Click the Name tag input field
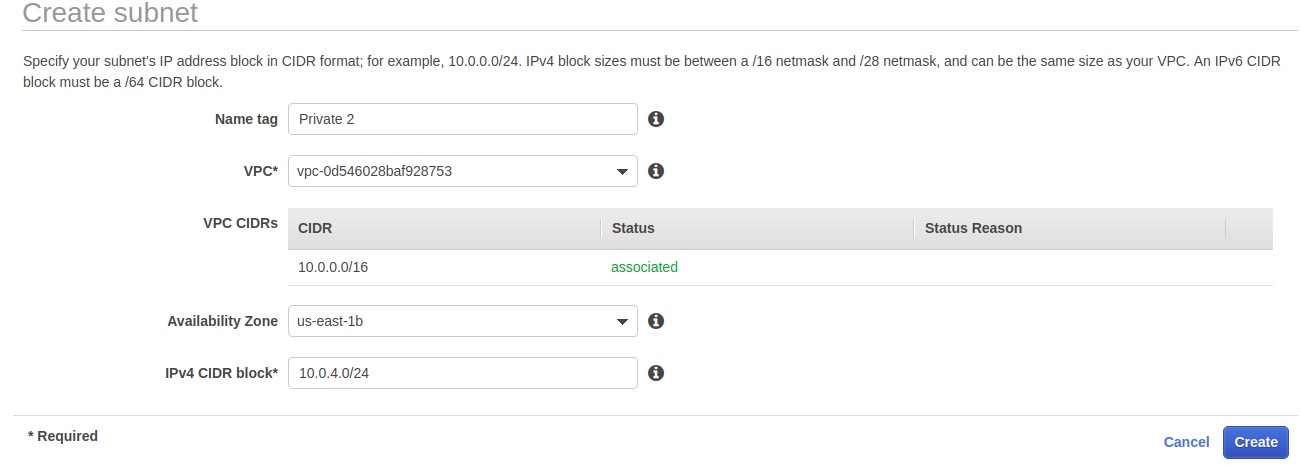The height and width of the screenshot is (465, 1301). tap(462, 119)
